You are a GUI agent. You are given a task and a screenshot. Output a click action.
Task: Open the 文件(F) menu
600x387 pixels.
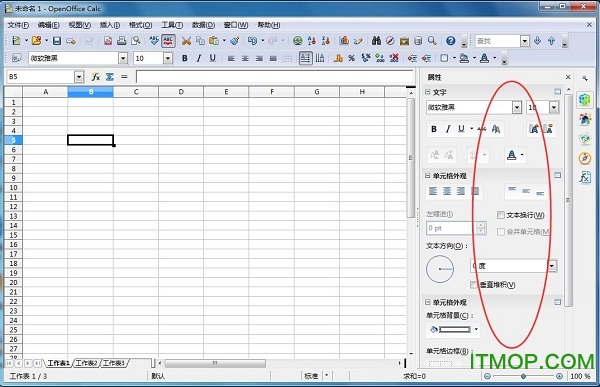click(18, 25)
